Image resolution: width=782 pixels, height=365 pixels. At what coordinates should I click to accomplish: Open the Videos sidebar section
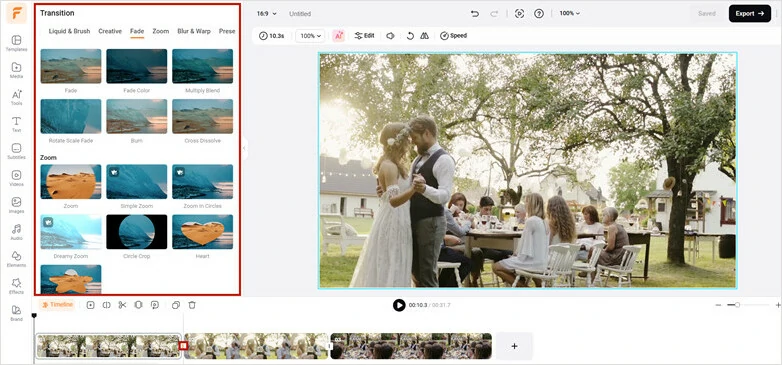[x=16, y=178]
